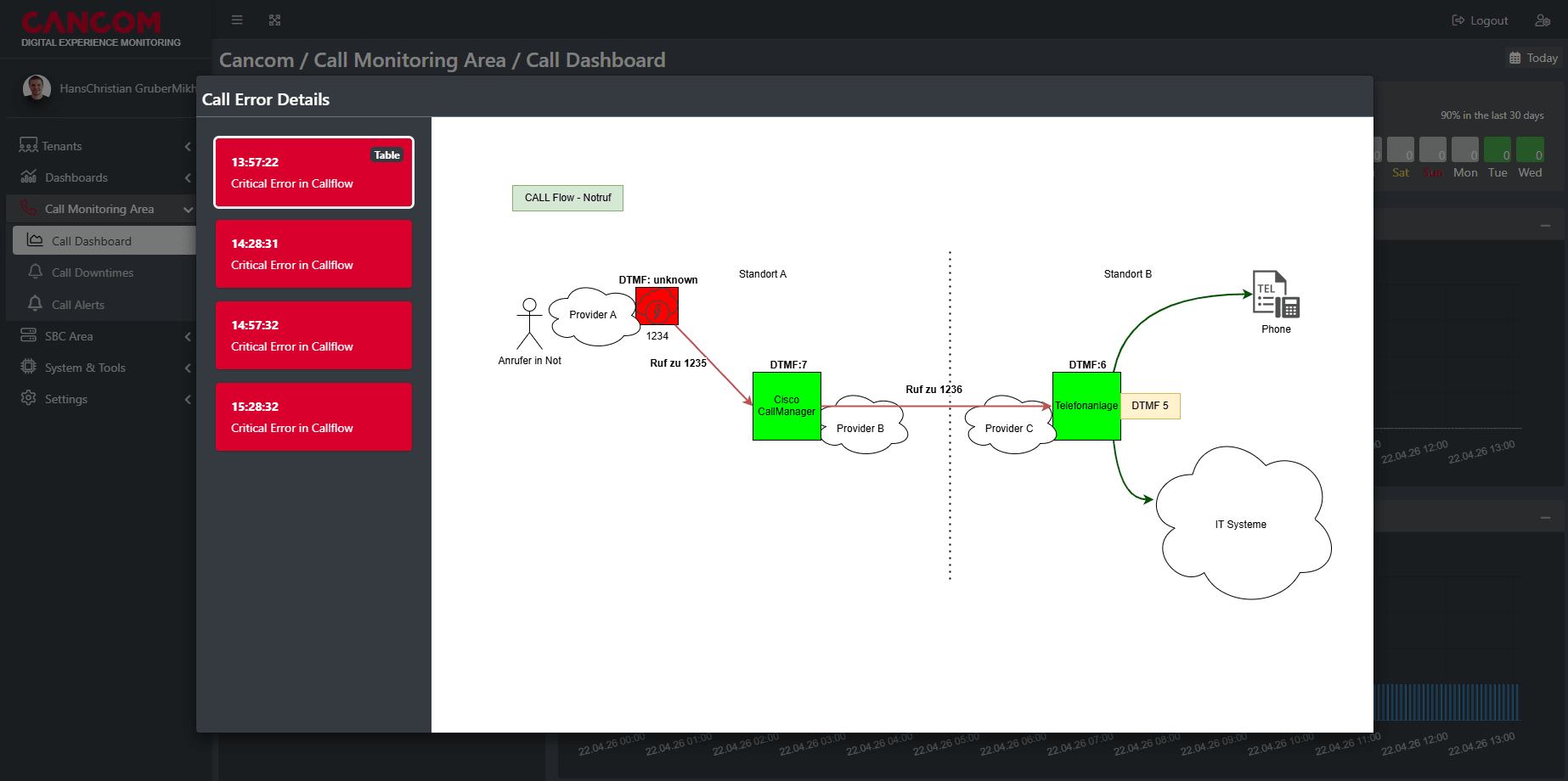
Task: Click the Call Downtimes bell icon
Action: pyautogui.click(x=35, y=272)
